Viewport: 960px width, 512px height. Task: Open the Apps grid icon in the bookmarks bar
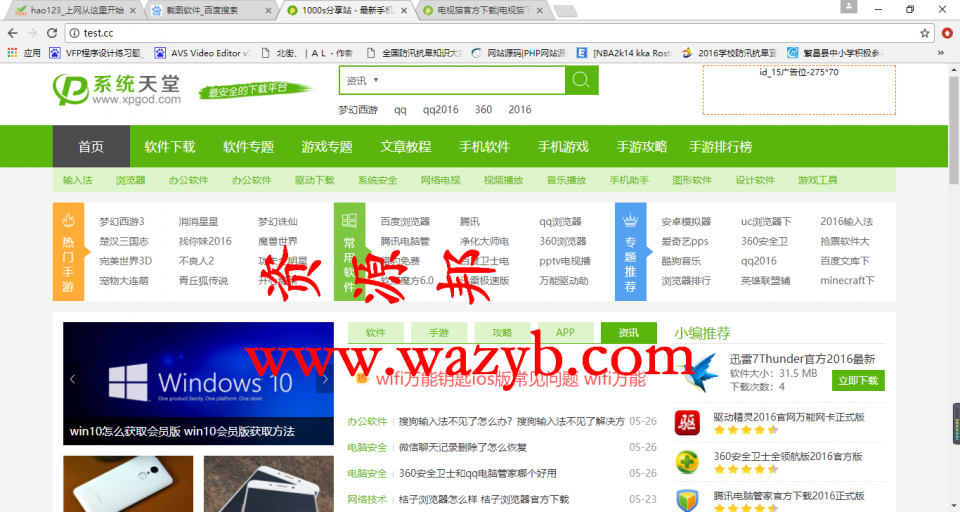[12, 53]
